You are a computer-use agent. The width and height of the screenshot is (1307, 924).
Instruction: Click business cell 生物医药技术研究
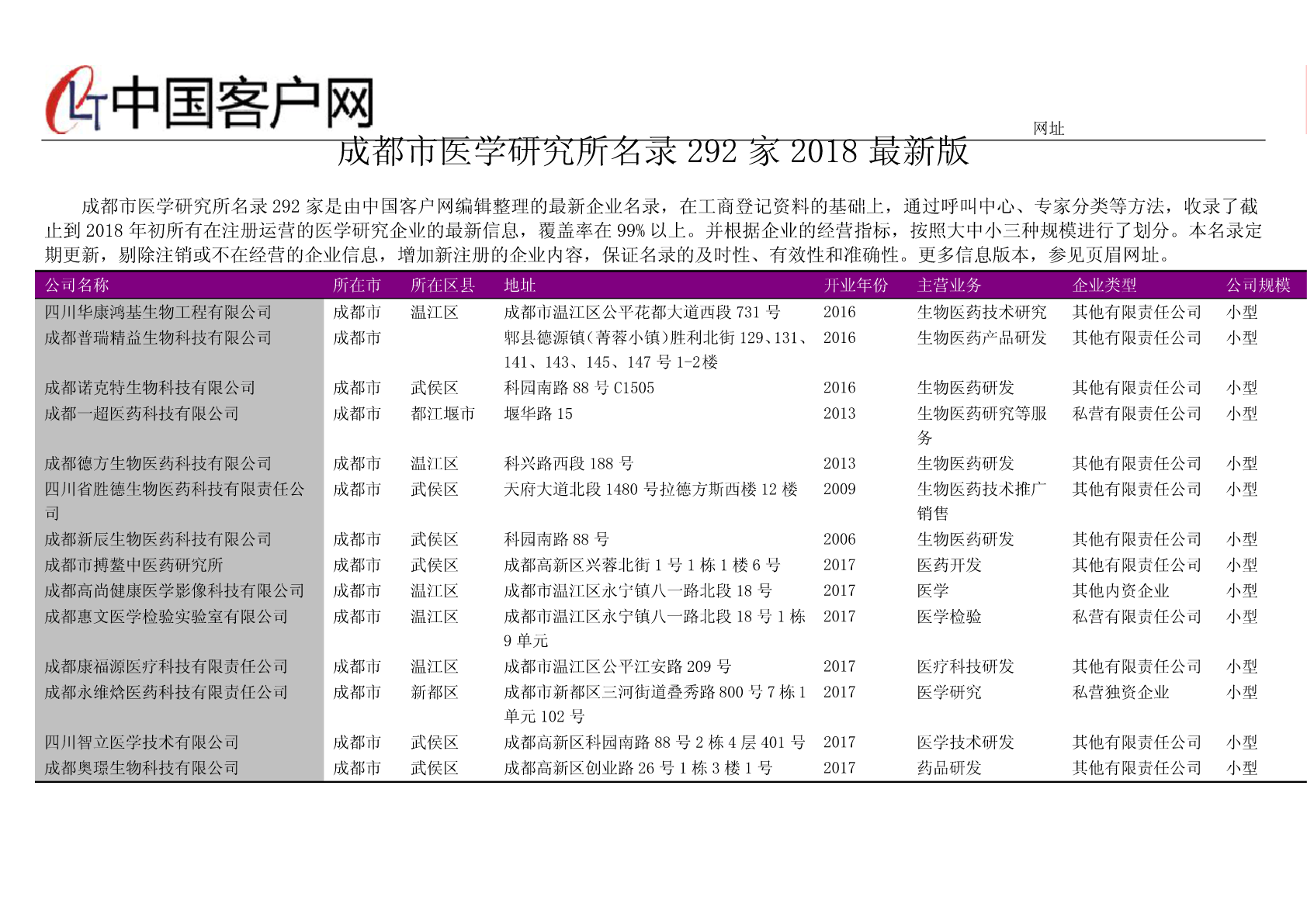click(982, 313)
